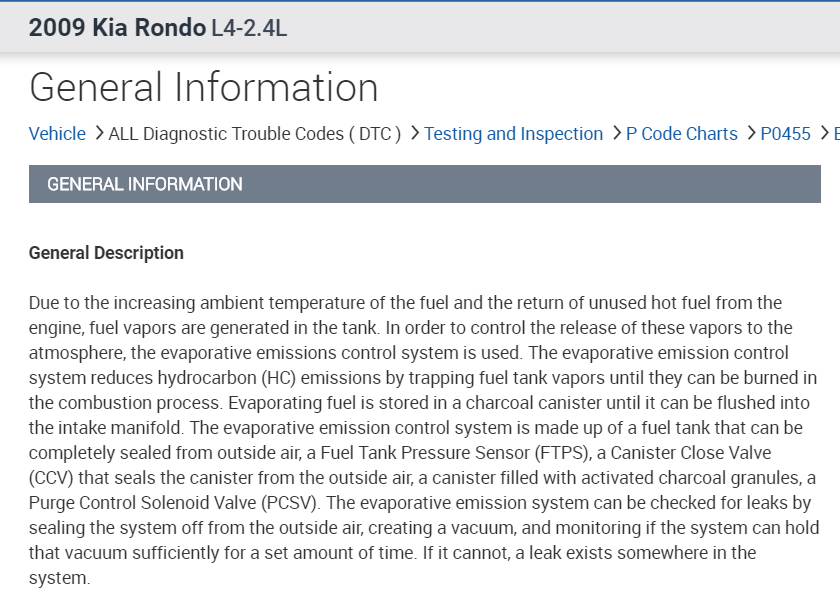Click the General Description subheading

click(106, 253)
